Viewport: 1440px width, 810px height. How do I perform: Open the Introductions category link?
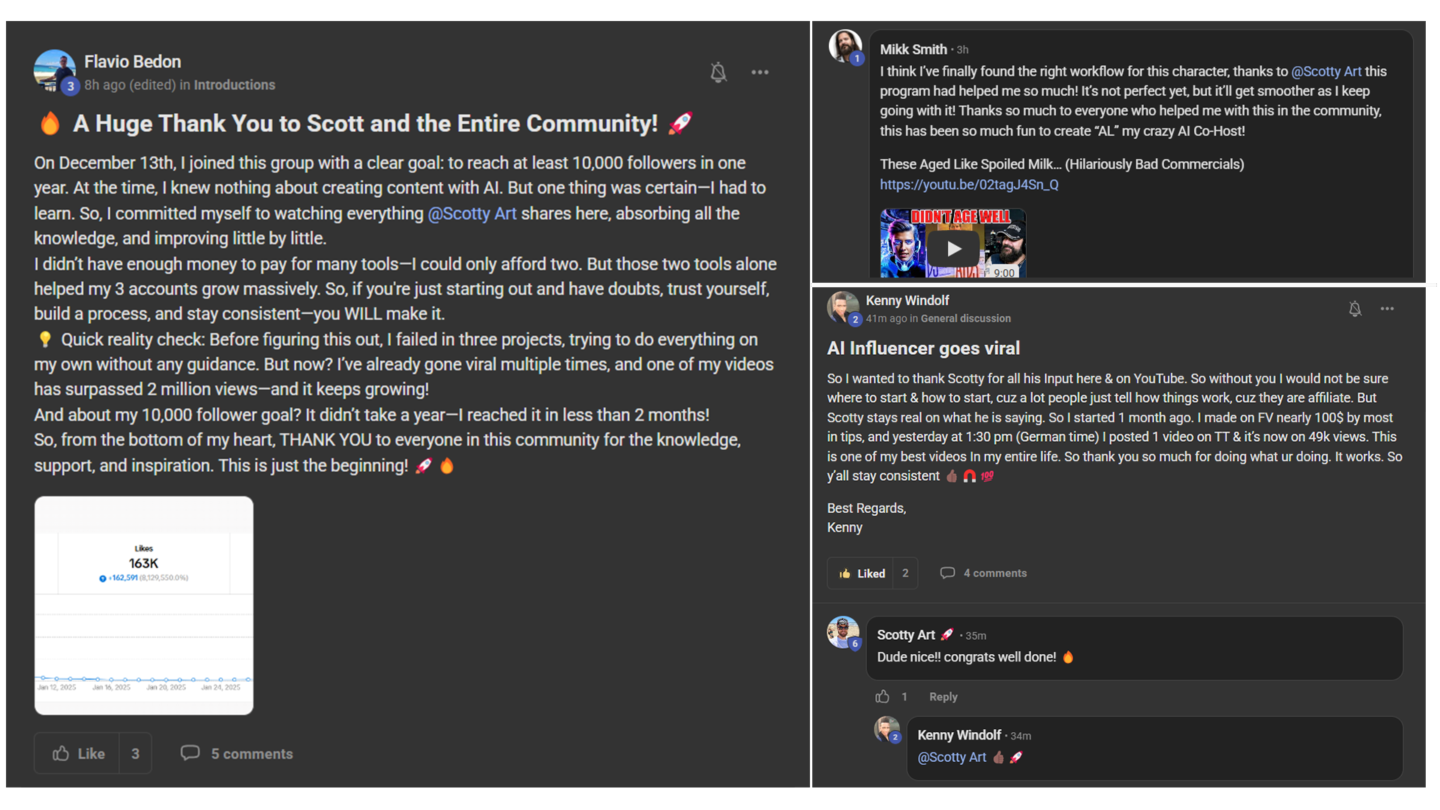[234, 85]
